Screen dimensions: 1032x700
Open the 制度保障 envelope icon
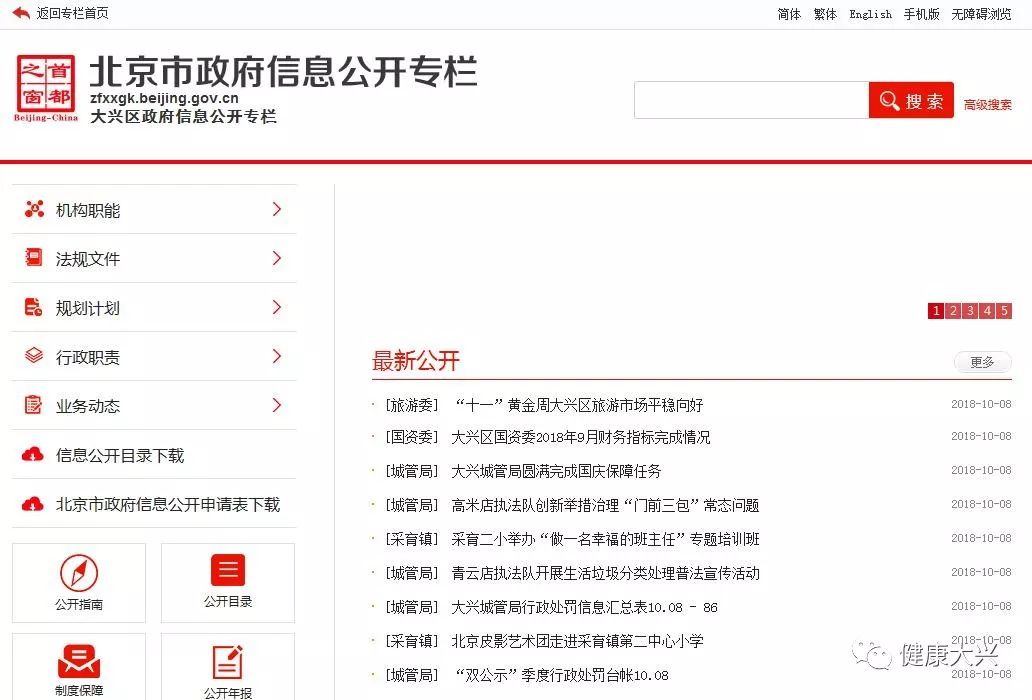(79, 661)
